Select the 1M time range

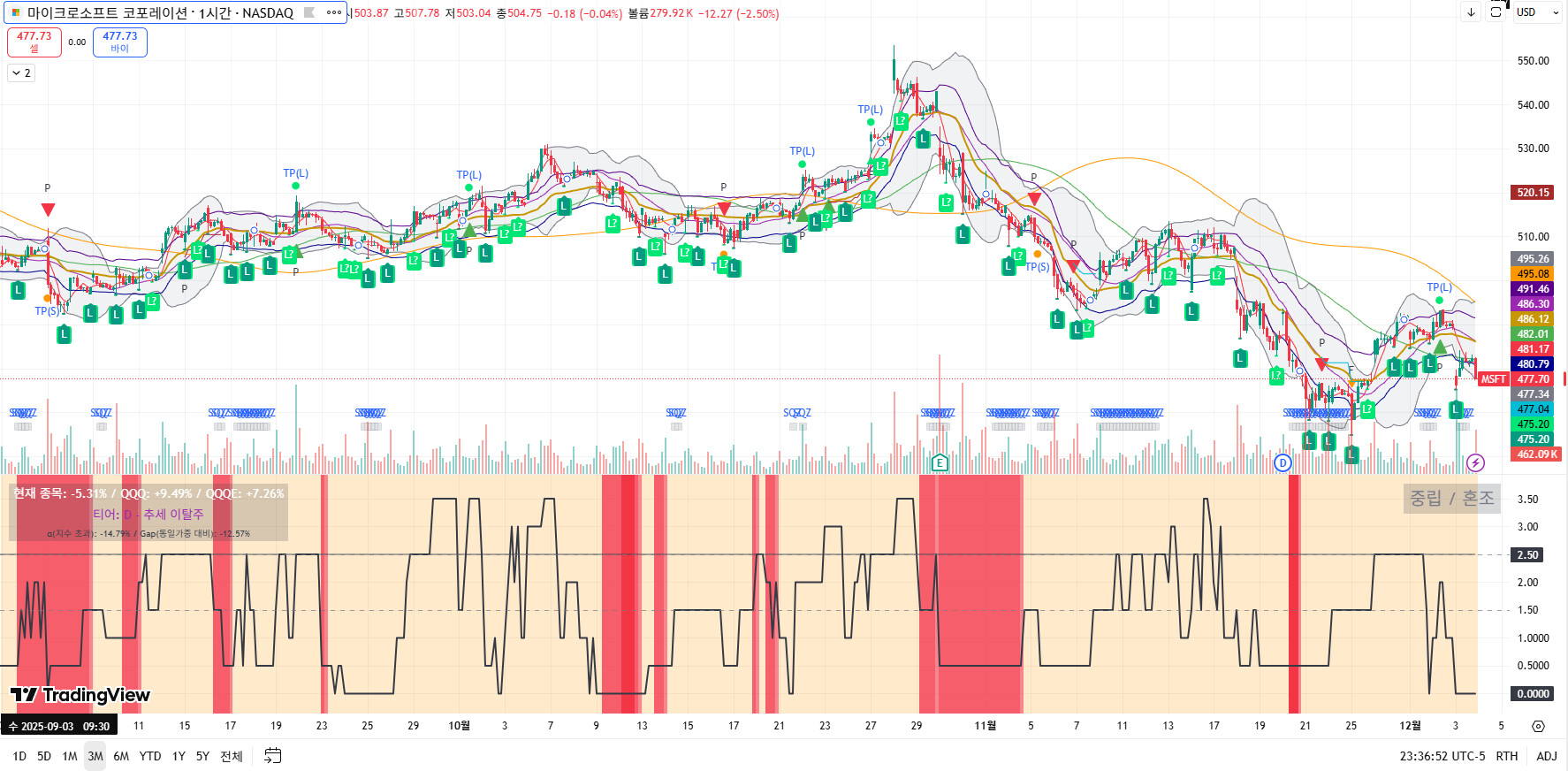[x=70, y=756]
